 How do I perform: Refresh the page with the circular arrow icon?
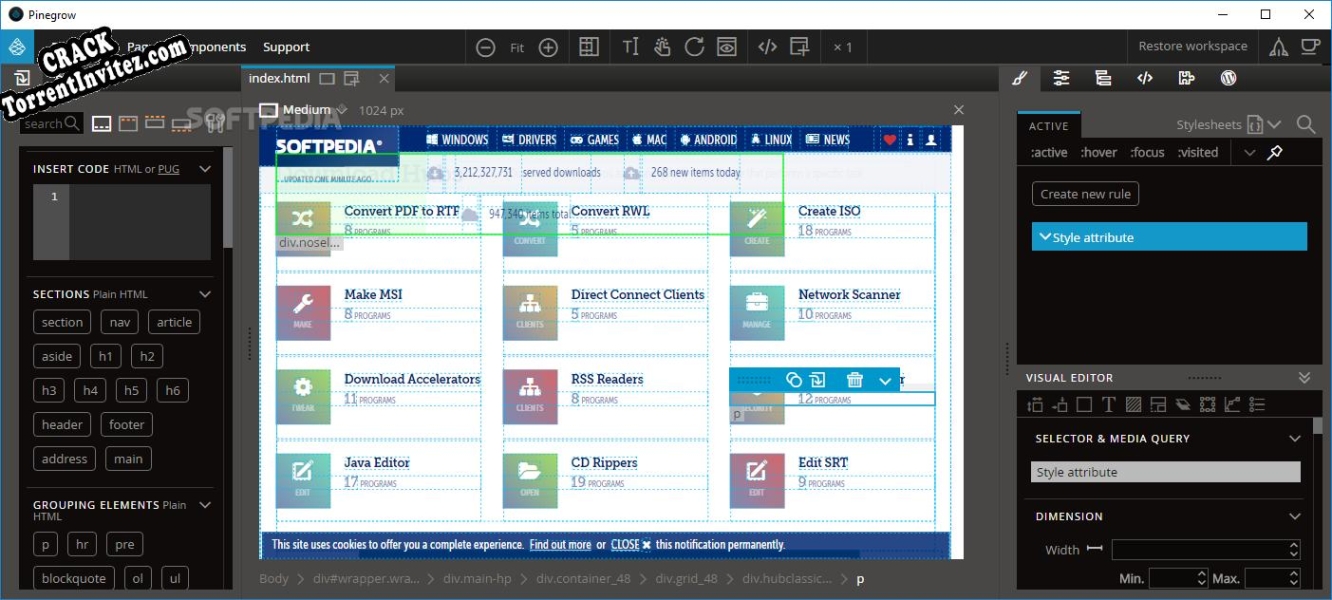[695, 46]
